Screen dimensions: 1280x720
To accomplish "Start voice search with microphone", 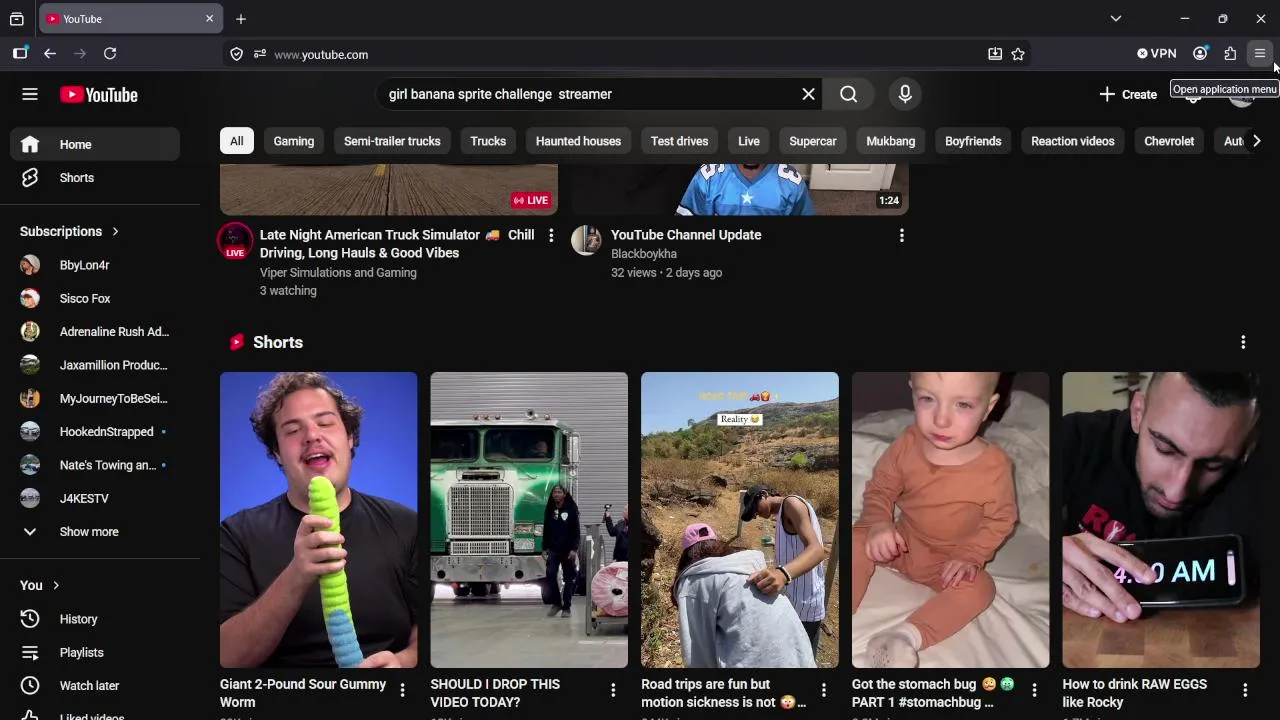I will pos(905,94).
